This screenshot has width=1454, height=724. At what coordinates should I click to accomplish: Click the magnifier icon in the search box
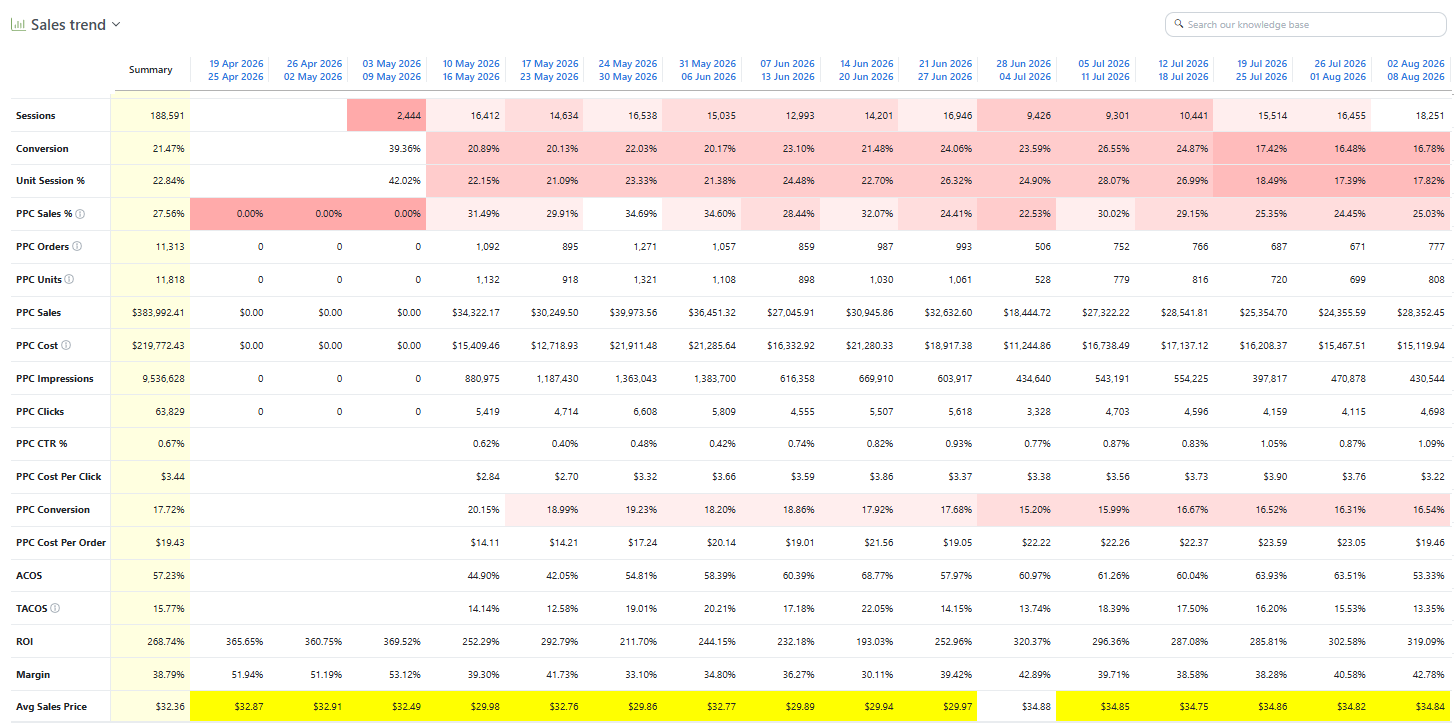[x=1180, y=24]
